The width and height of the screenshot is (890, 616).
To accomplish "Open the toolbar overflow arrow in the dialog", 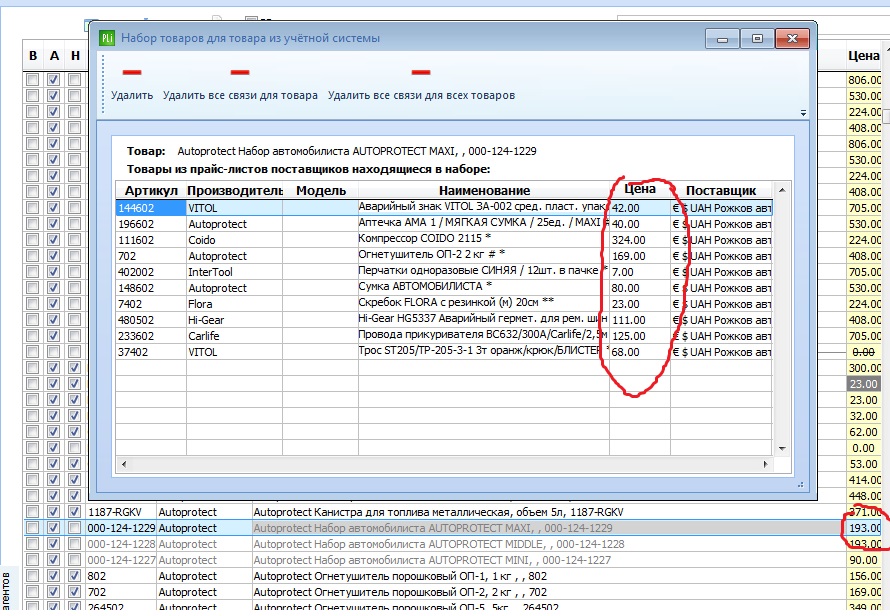I will click(x=803, y=113).
